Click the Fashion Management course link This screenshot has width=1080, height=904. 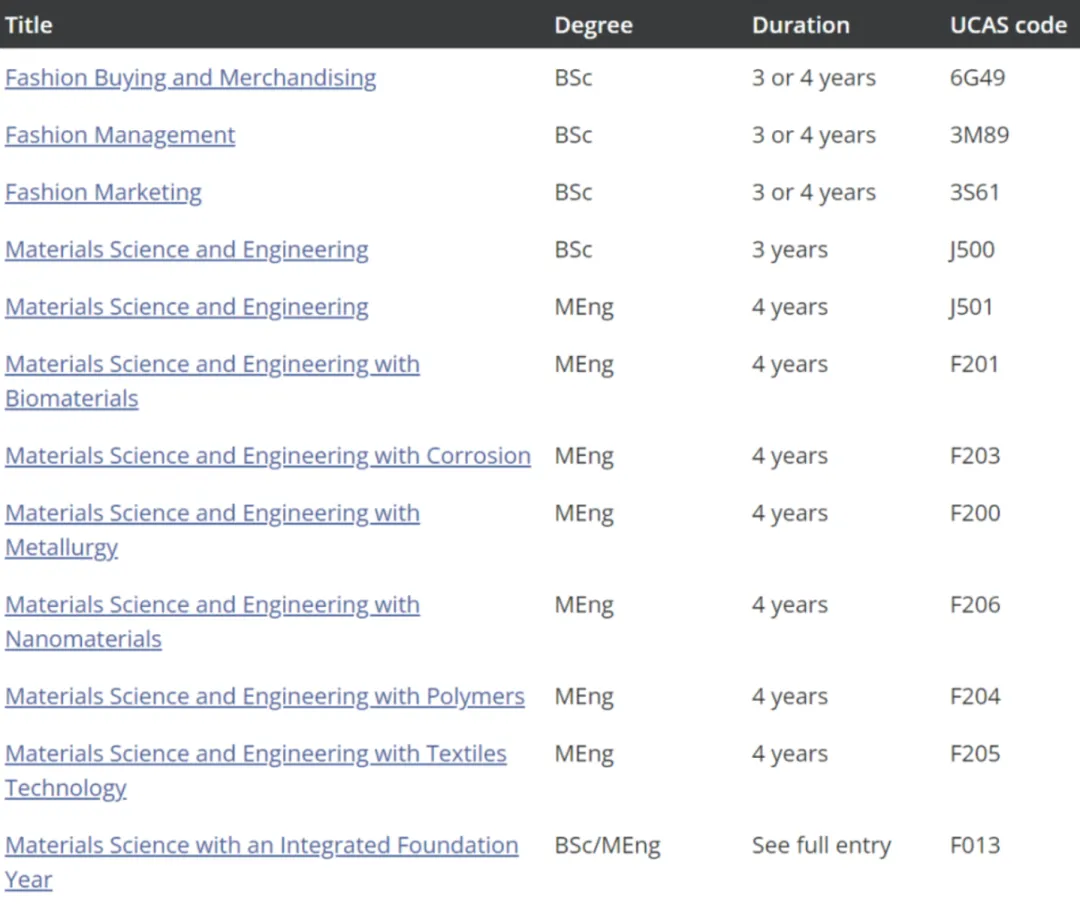[120, 135]
